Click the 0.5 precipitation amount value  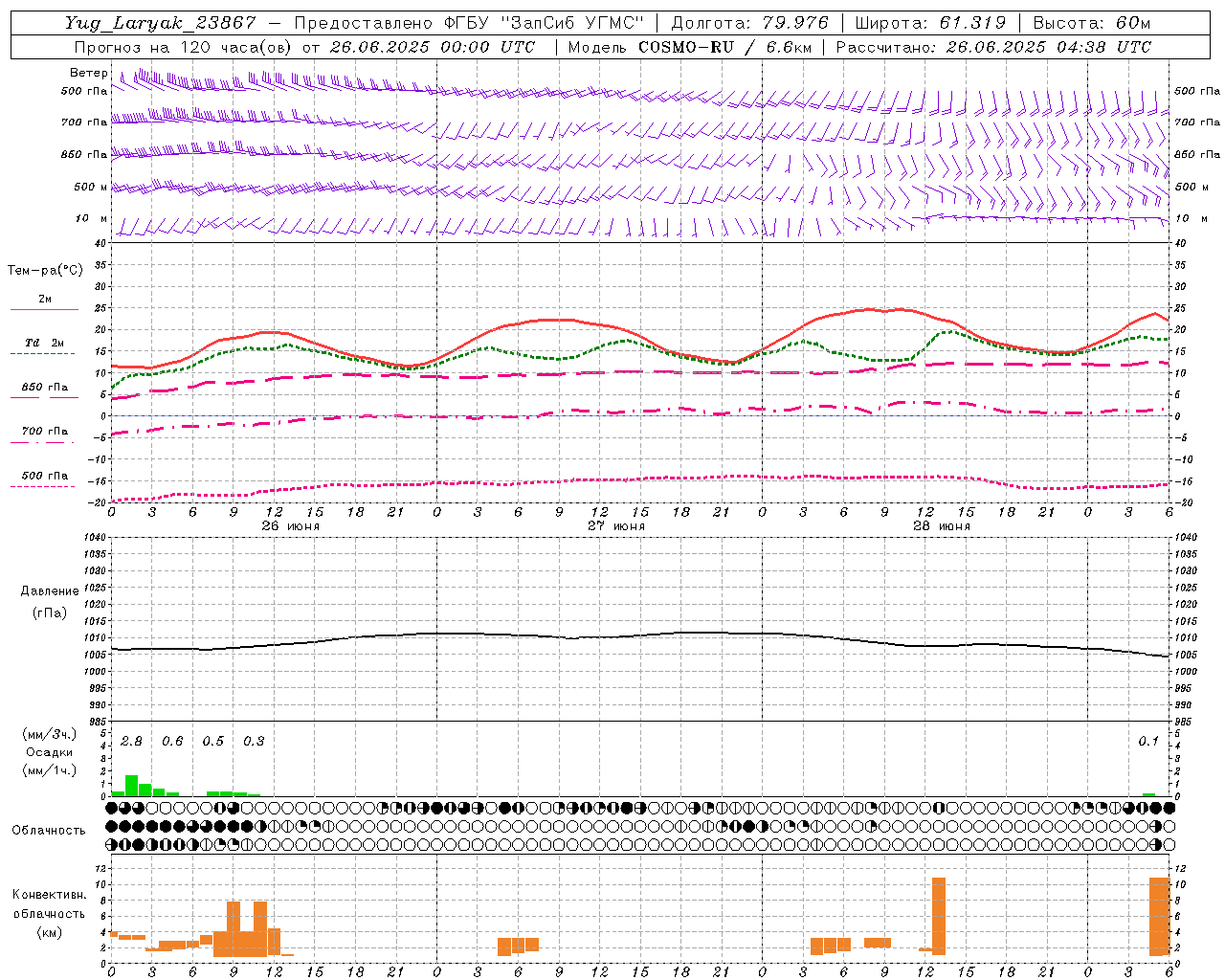click(x=212, y=742)
